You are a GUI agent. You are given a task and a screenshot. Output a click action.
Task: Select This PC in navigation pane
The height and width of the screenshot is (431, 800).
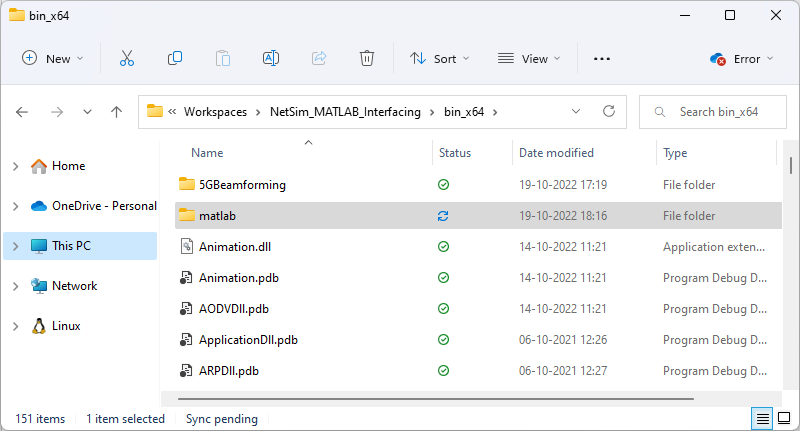(x=80, y=246)
